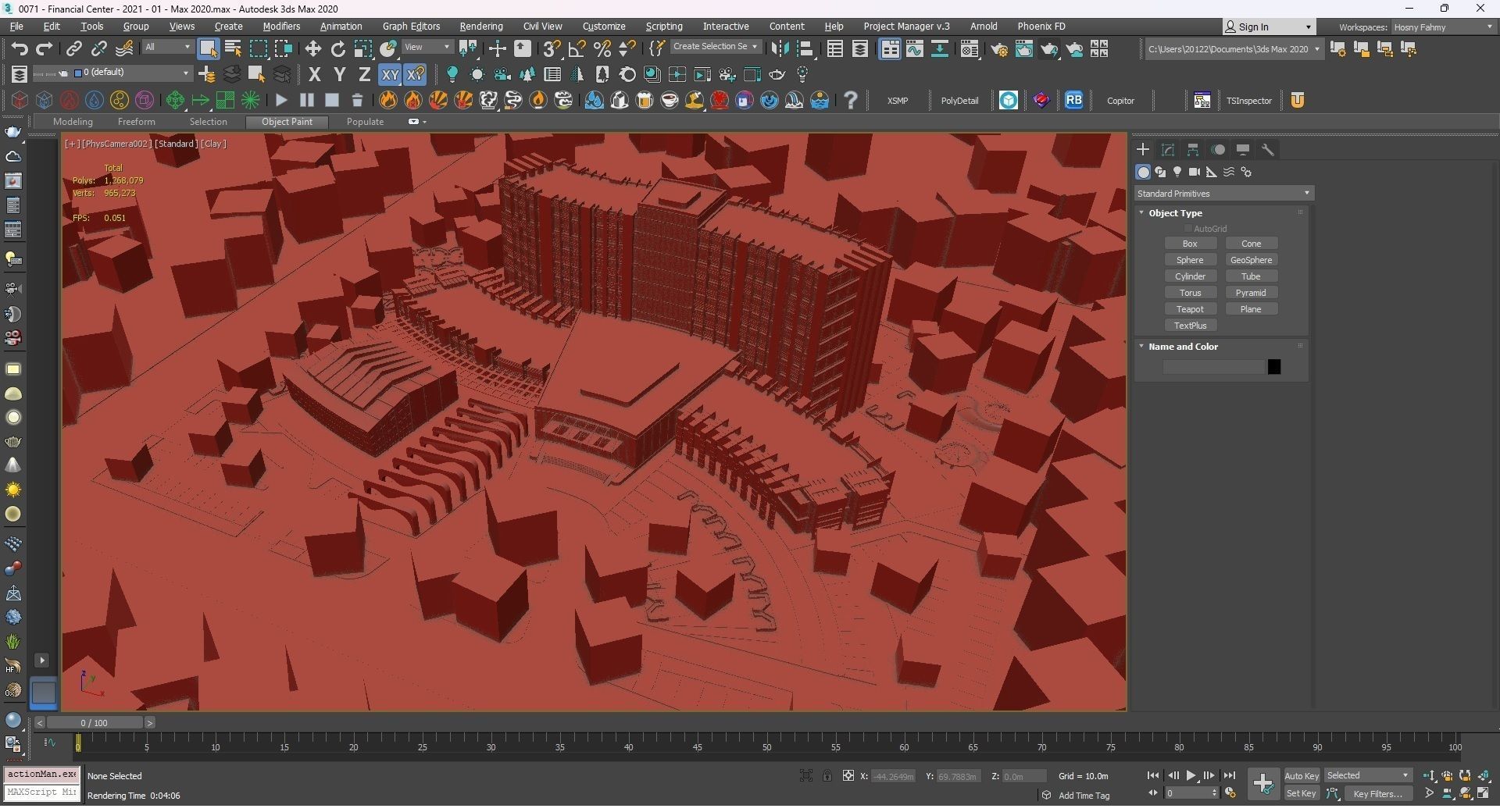
Task: Switch to the Modify command panel
Action: pyautogui.click(x=1168, y=149)
